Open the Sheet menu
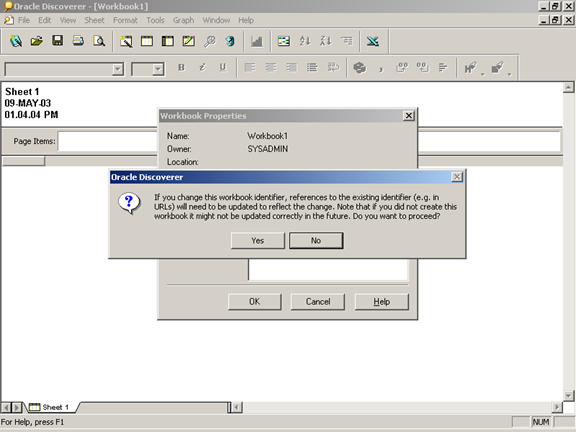 (x=94, y=20)
